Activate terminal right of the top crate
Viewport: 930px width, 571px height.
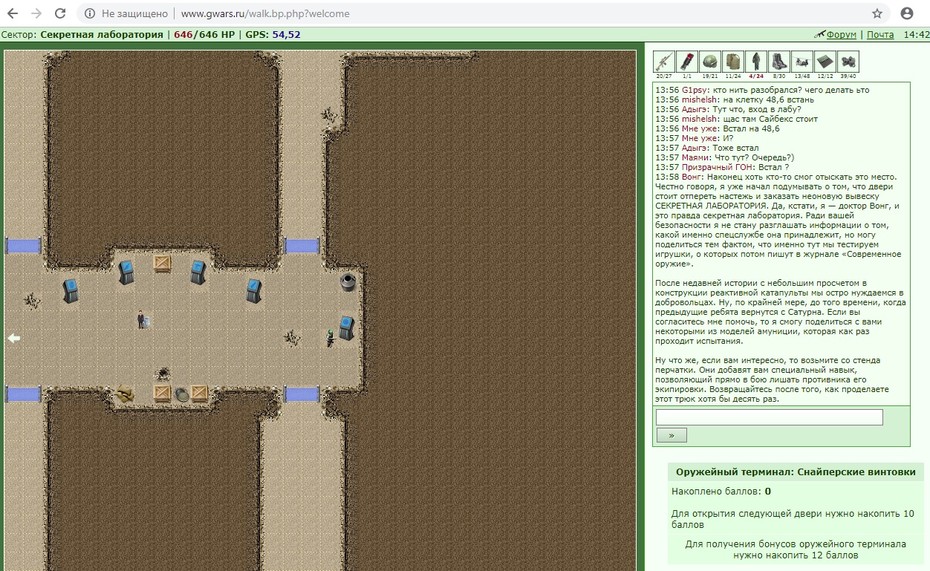[198, 272]
